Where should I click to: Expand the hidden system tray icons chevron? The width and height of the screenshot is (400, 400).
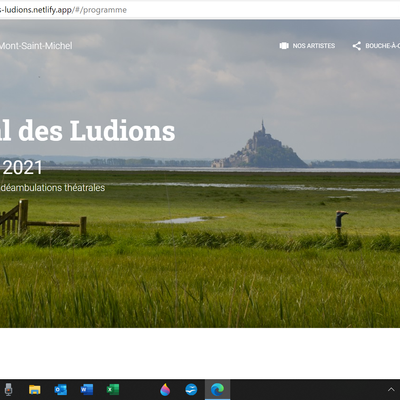point(391,389)
